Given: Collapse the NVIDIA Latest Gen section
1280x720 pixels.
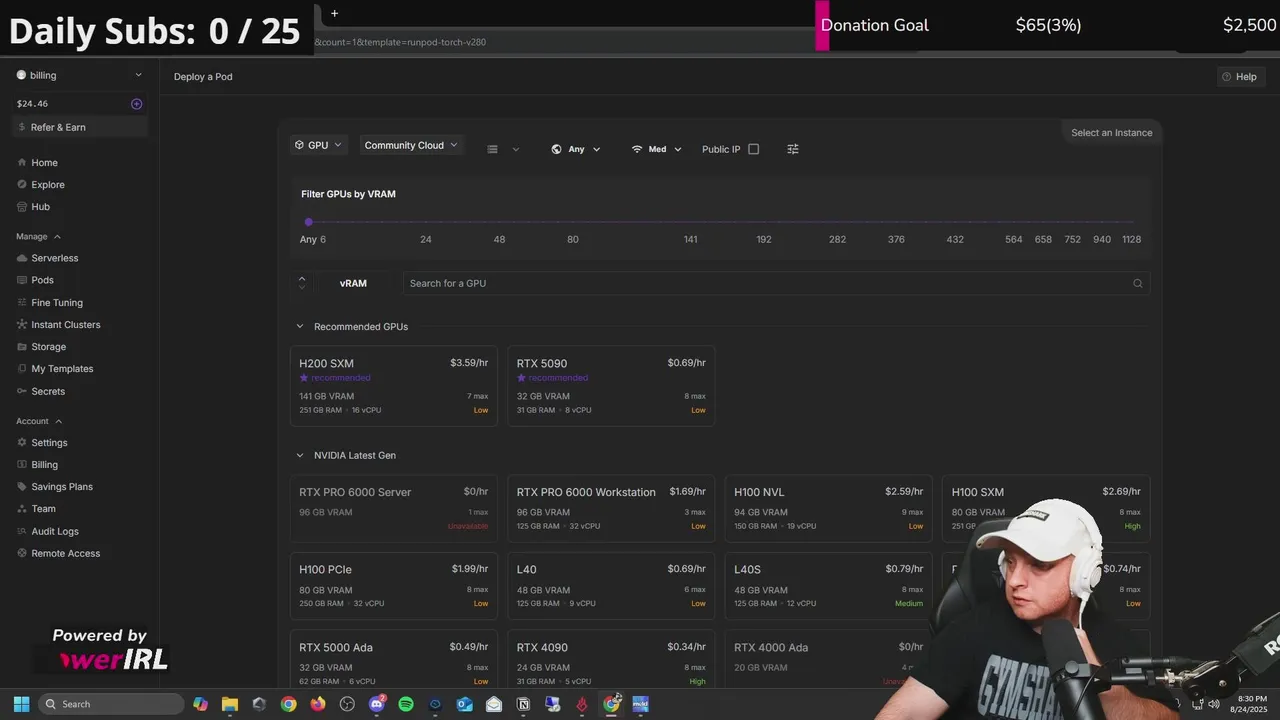Looking at the screenshot, I should 299,455.
